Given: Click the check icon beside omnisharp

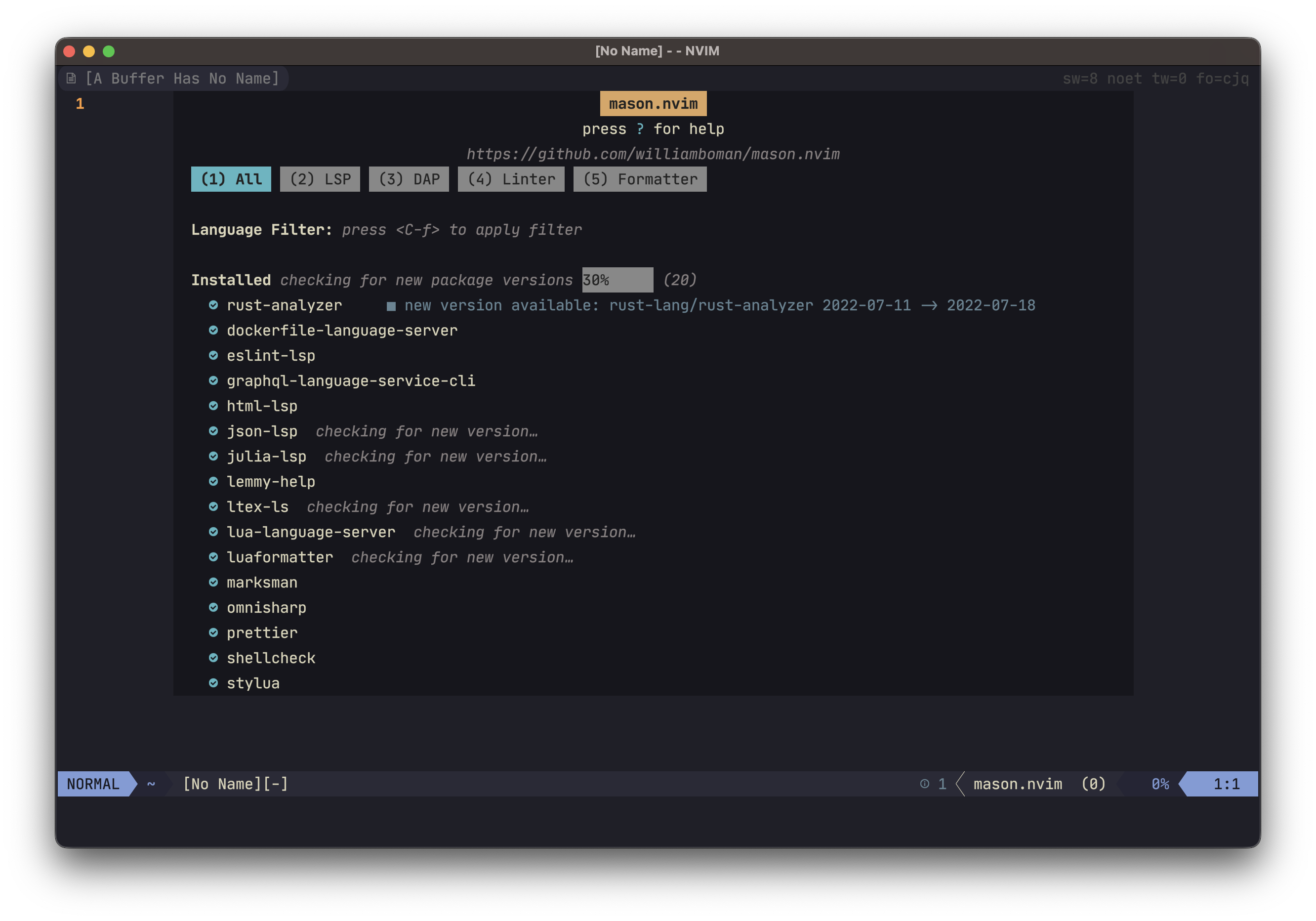Looking at the screenshot, I should click(213, 608).
